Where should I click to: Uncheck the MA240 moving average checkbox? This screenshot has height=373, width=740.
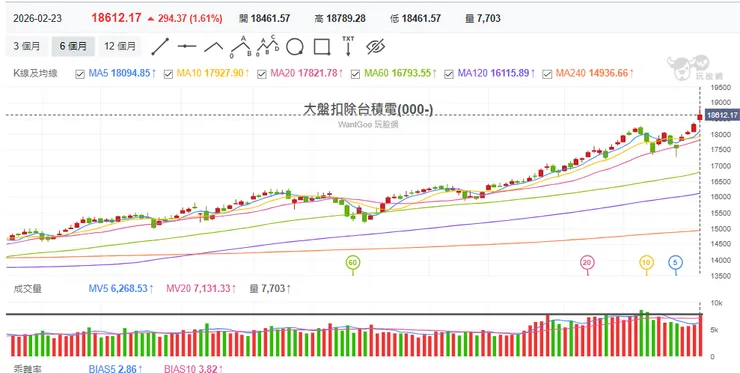547,74
